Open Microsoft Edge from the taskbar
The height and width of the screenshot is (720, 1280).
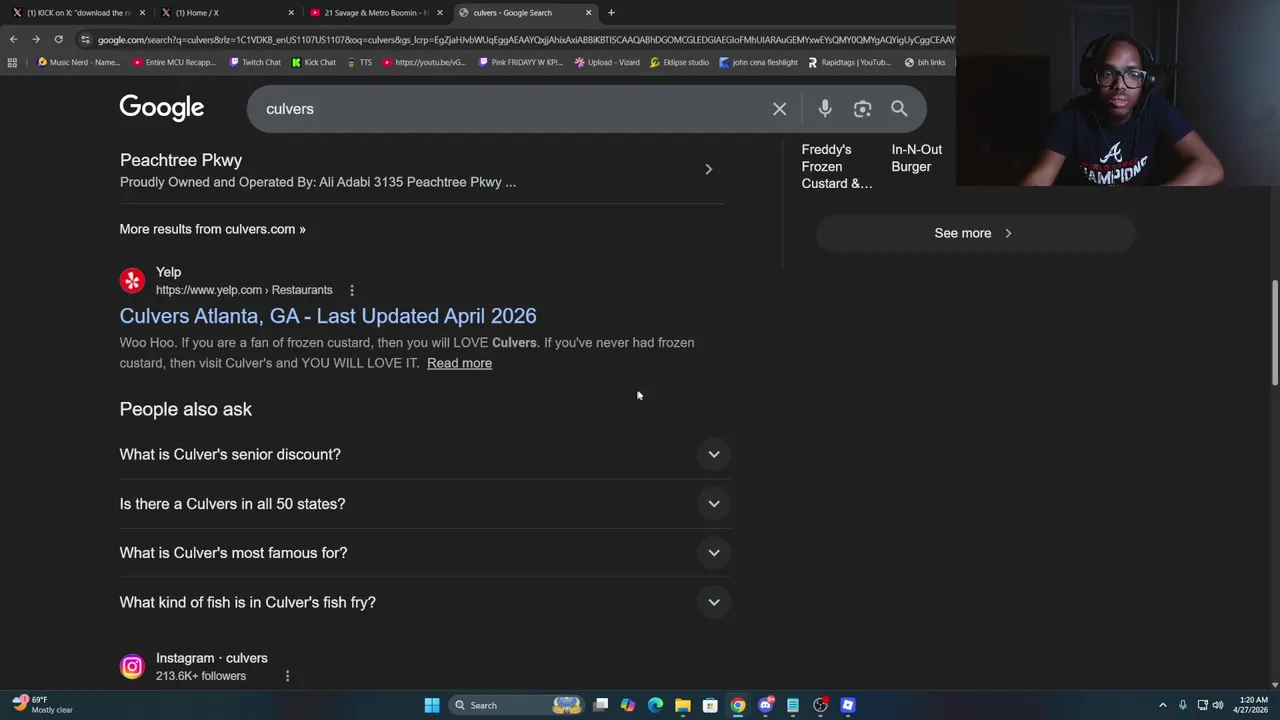pyautogui.click(x=655, y=705)
